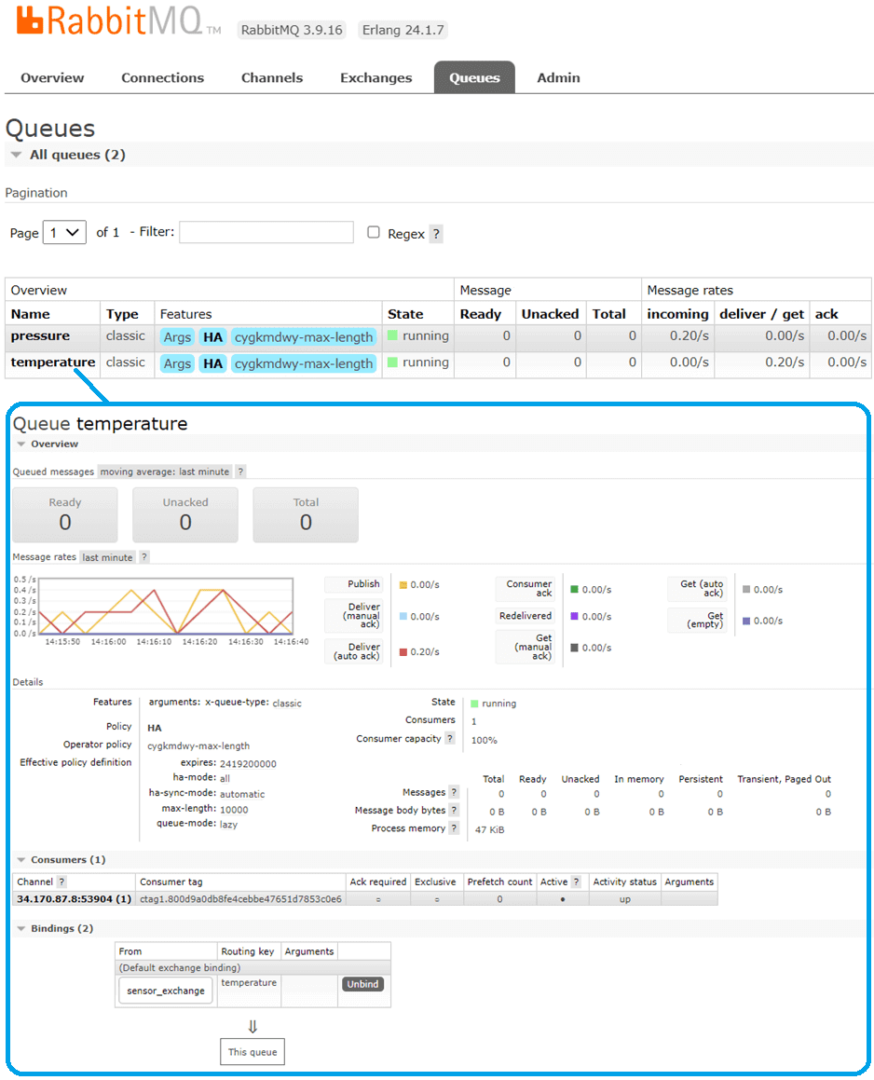Click help icon in Active column header

576,882
